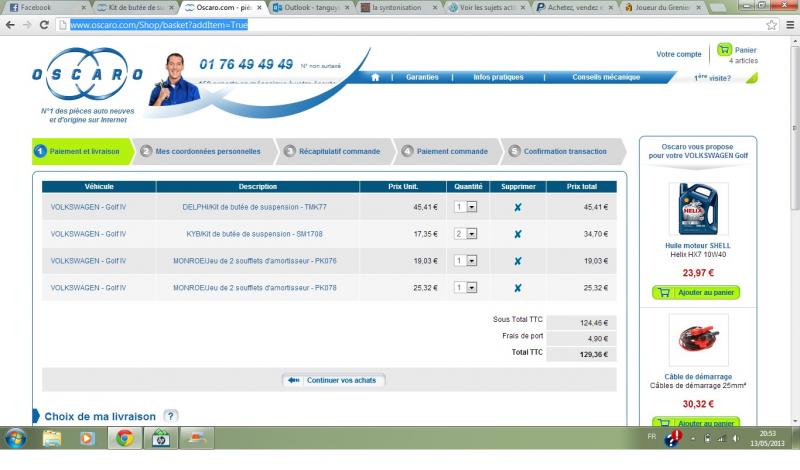
Task: Click the address bar URL
Action: pos(159,24)
